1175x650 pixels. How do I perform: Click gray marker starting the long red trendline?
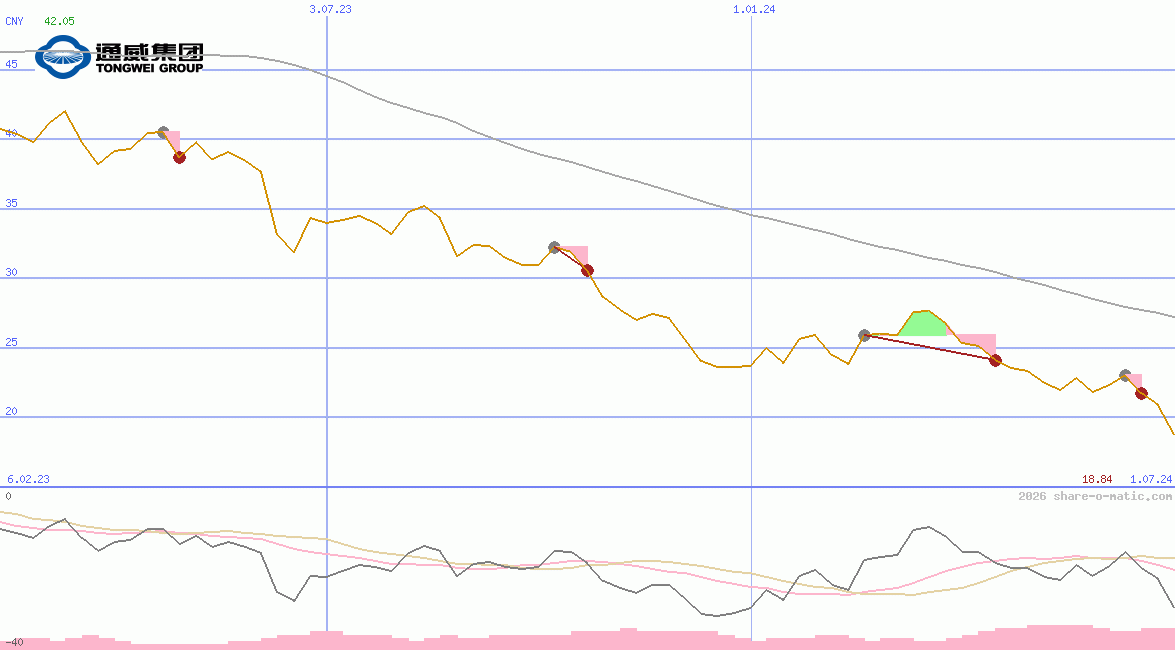point(864,335)
